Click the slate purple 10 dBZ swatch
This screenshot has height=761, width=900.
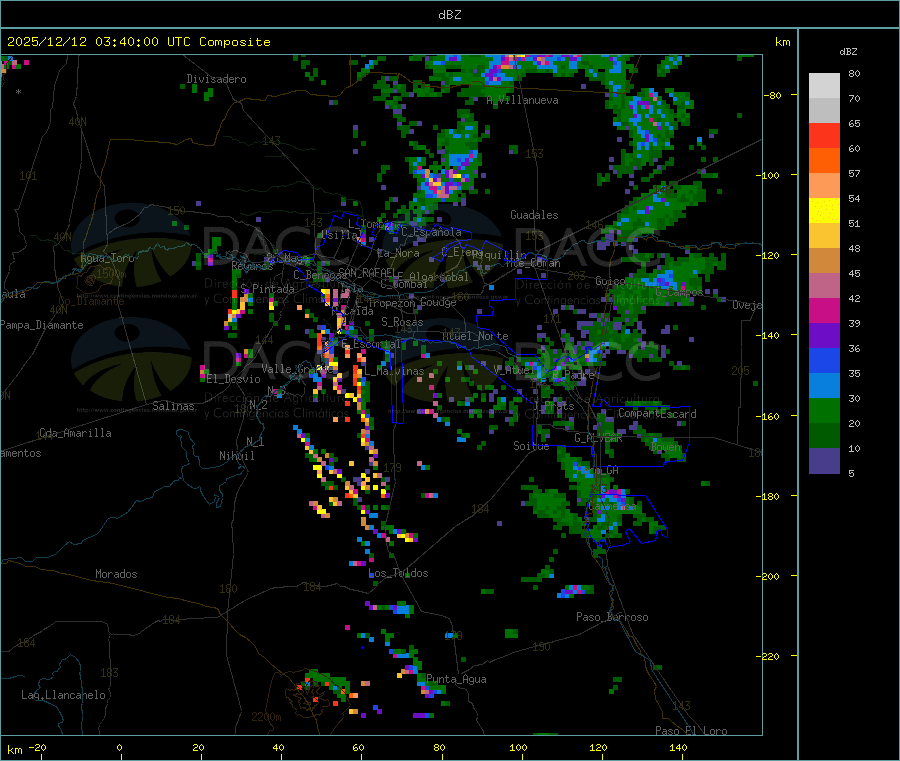[824, 461]
